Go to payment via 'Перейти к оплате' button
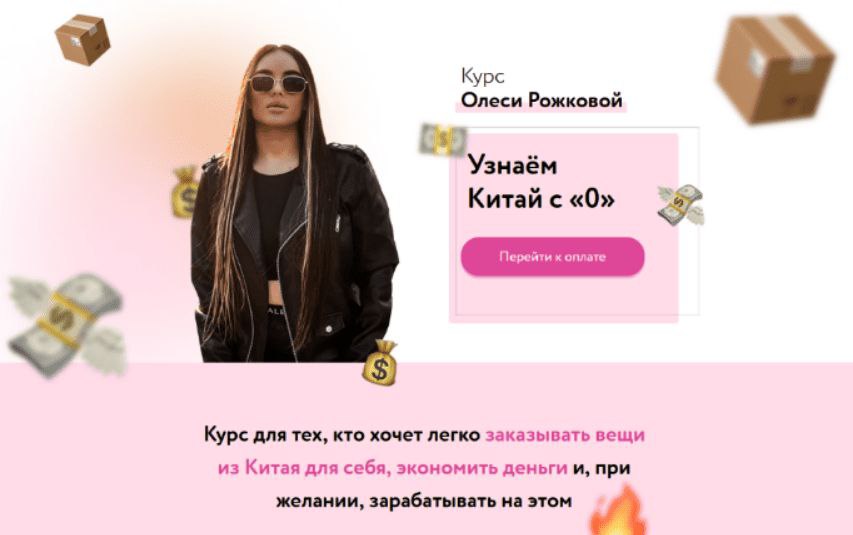The image size is (853, 535). (x=553, y=257)
